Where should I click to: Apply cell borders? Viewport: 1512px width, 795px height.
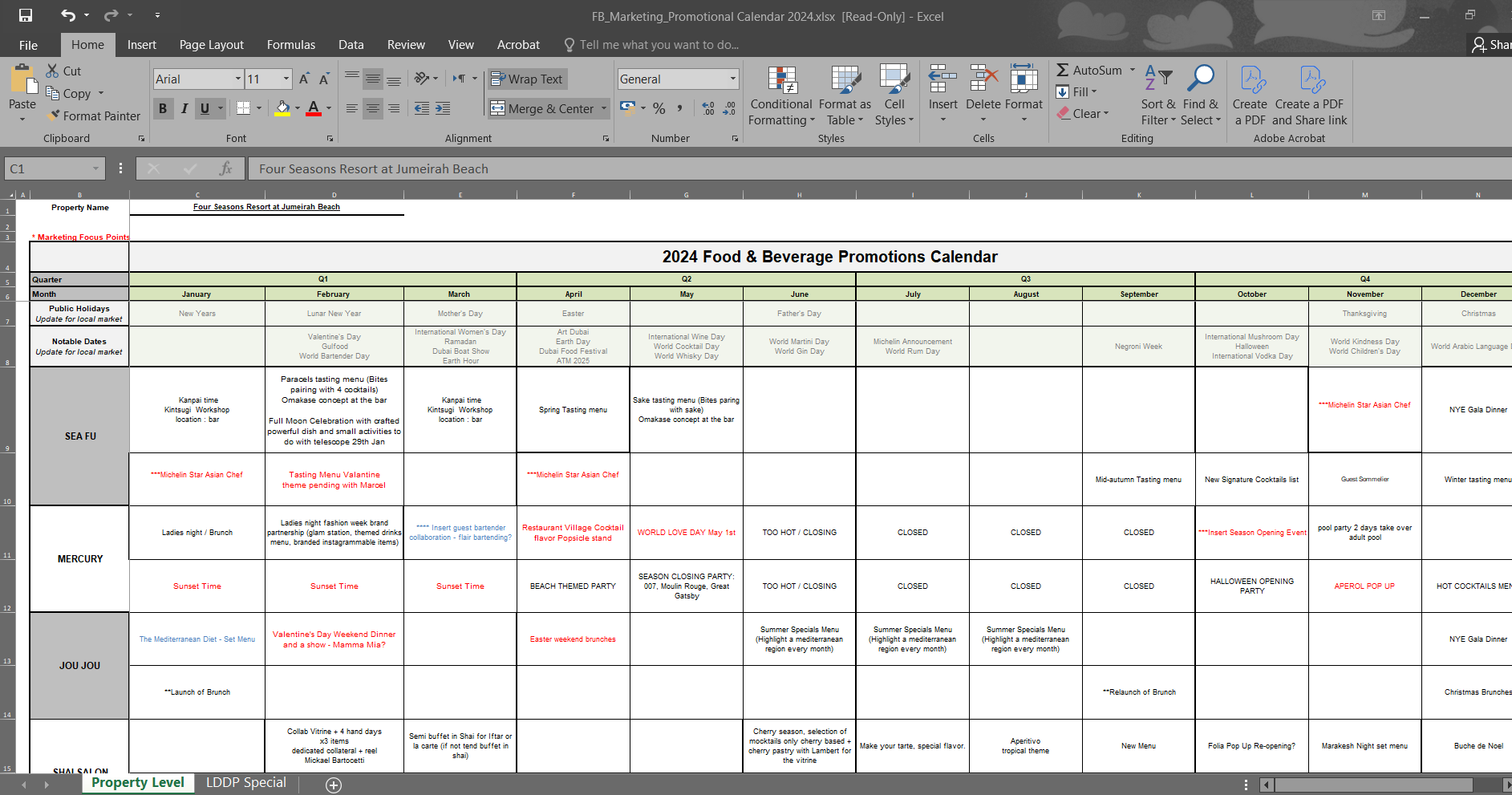coord(244,107)
